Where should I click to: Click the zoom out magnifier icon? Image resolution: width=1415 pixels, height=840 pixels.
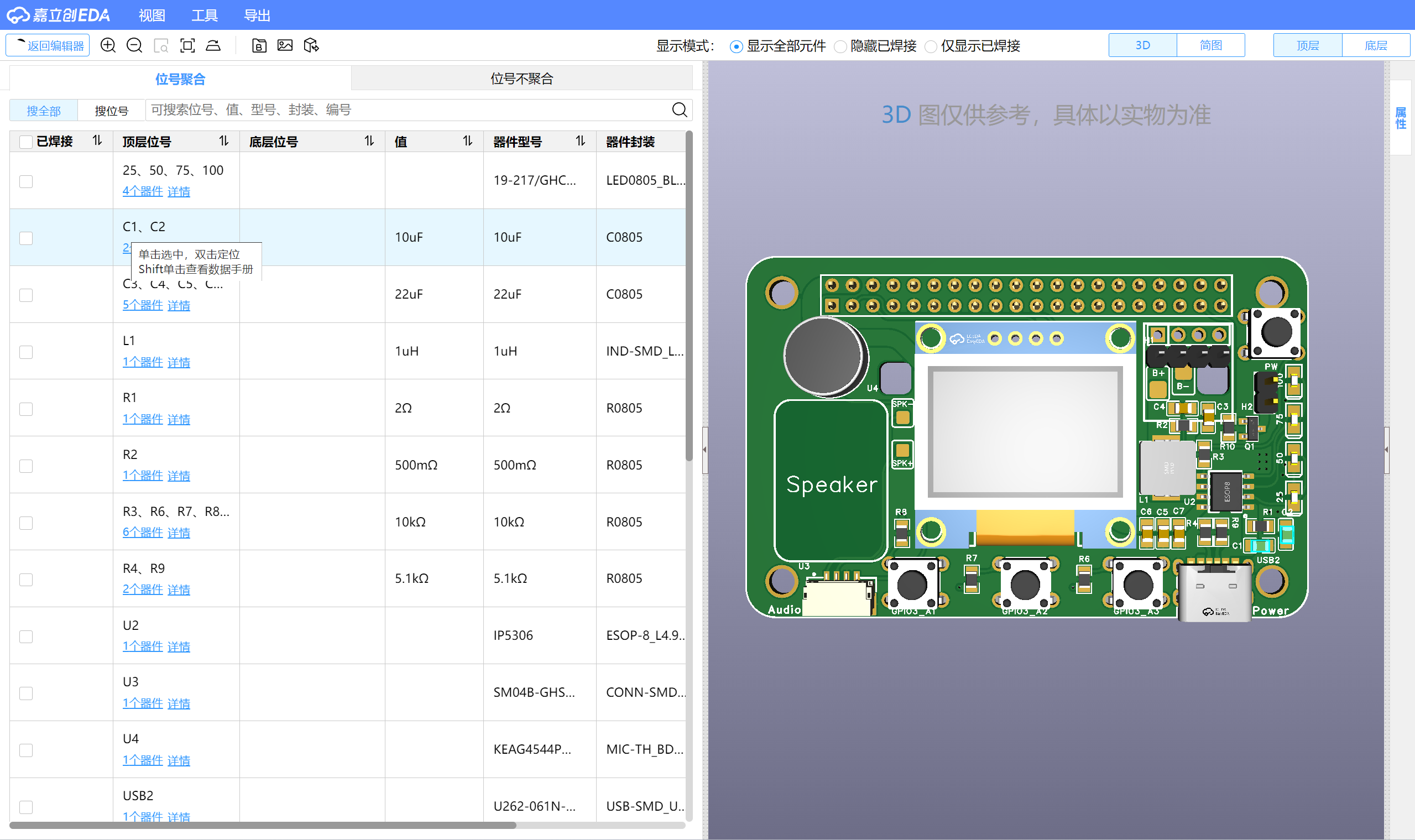click(134, 45)
